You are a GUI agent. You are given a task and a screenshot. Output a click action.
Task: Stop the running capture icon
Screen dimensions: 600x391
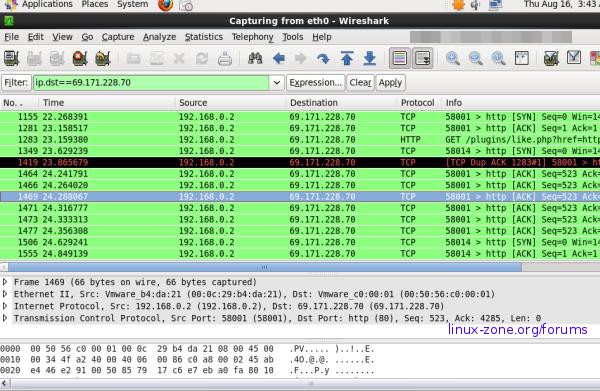tap(80, 59)
